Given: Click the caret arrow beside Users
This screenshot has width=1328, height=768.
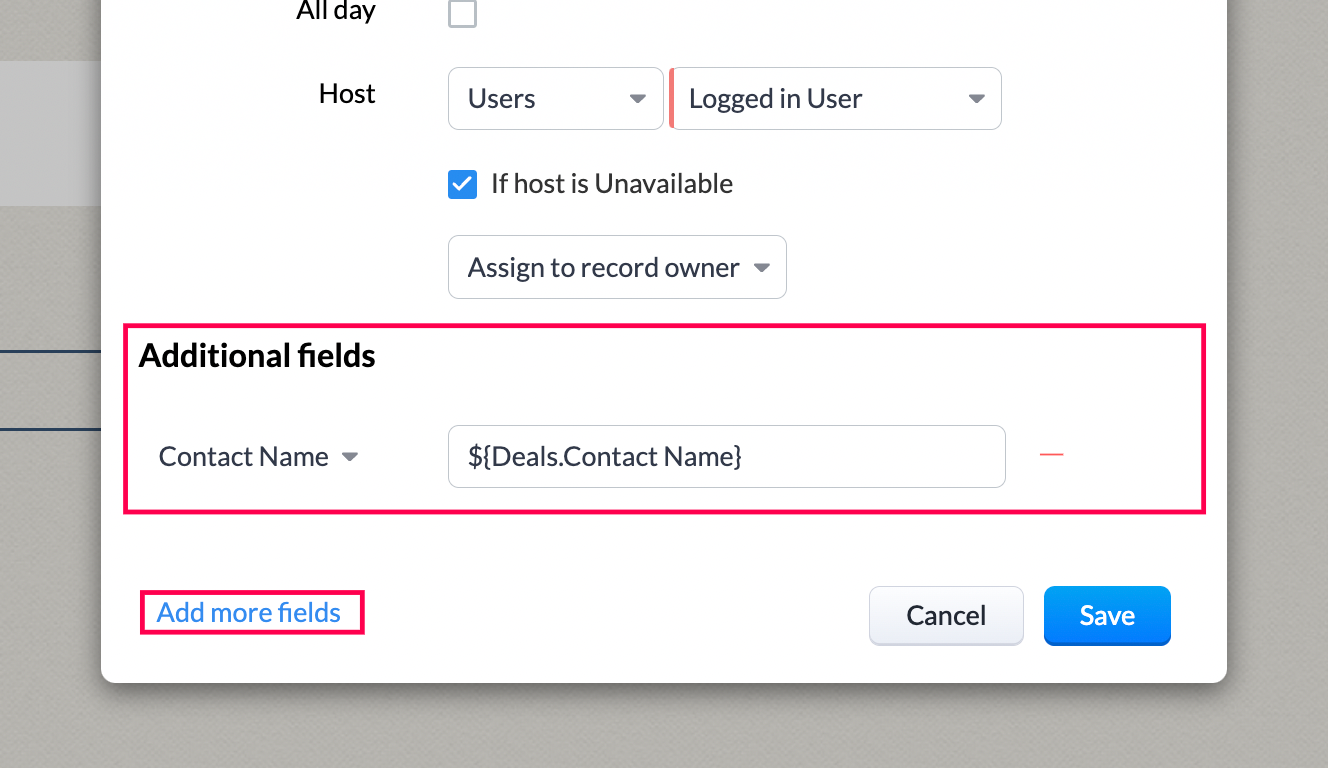Looking at the screenshot, I should [x=637, y=99].
